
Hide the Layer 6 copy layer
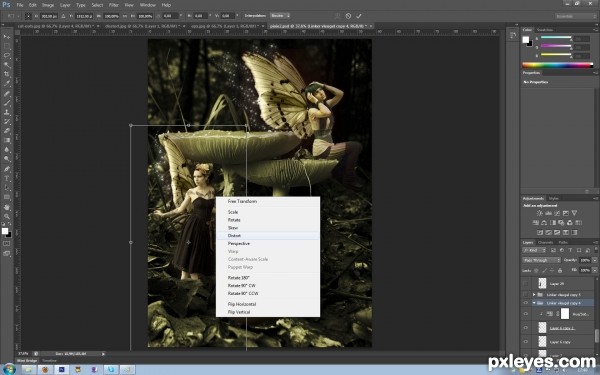click(526, 342)
